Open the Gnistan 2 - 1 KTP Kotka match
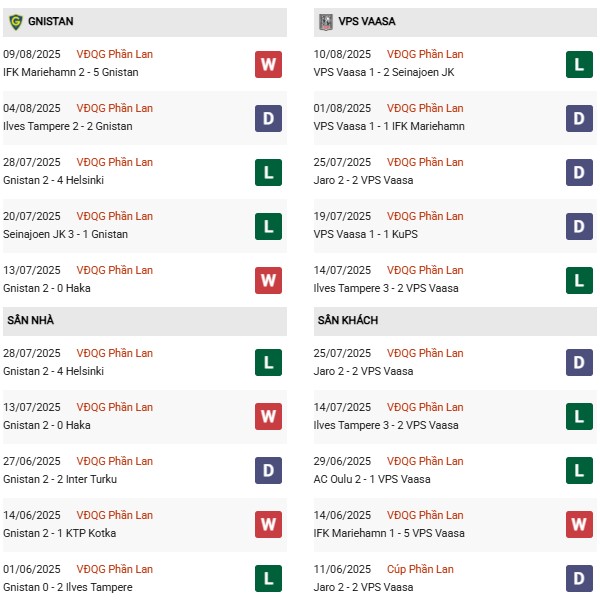This screenshot has width=600, height=604. click(62, 533)
